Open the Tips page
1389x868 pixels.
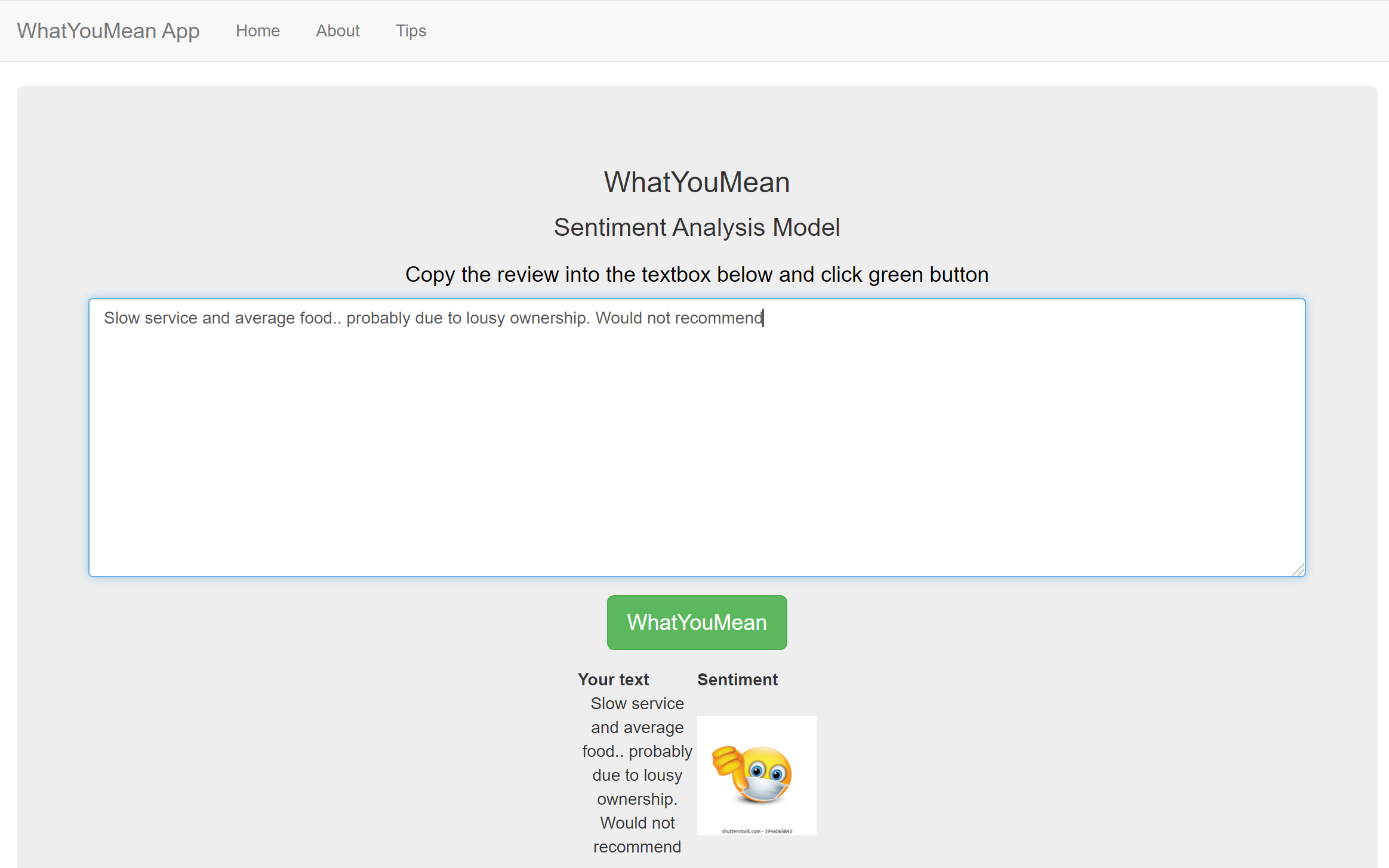click(x=411, y=30)
